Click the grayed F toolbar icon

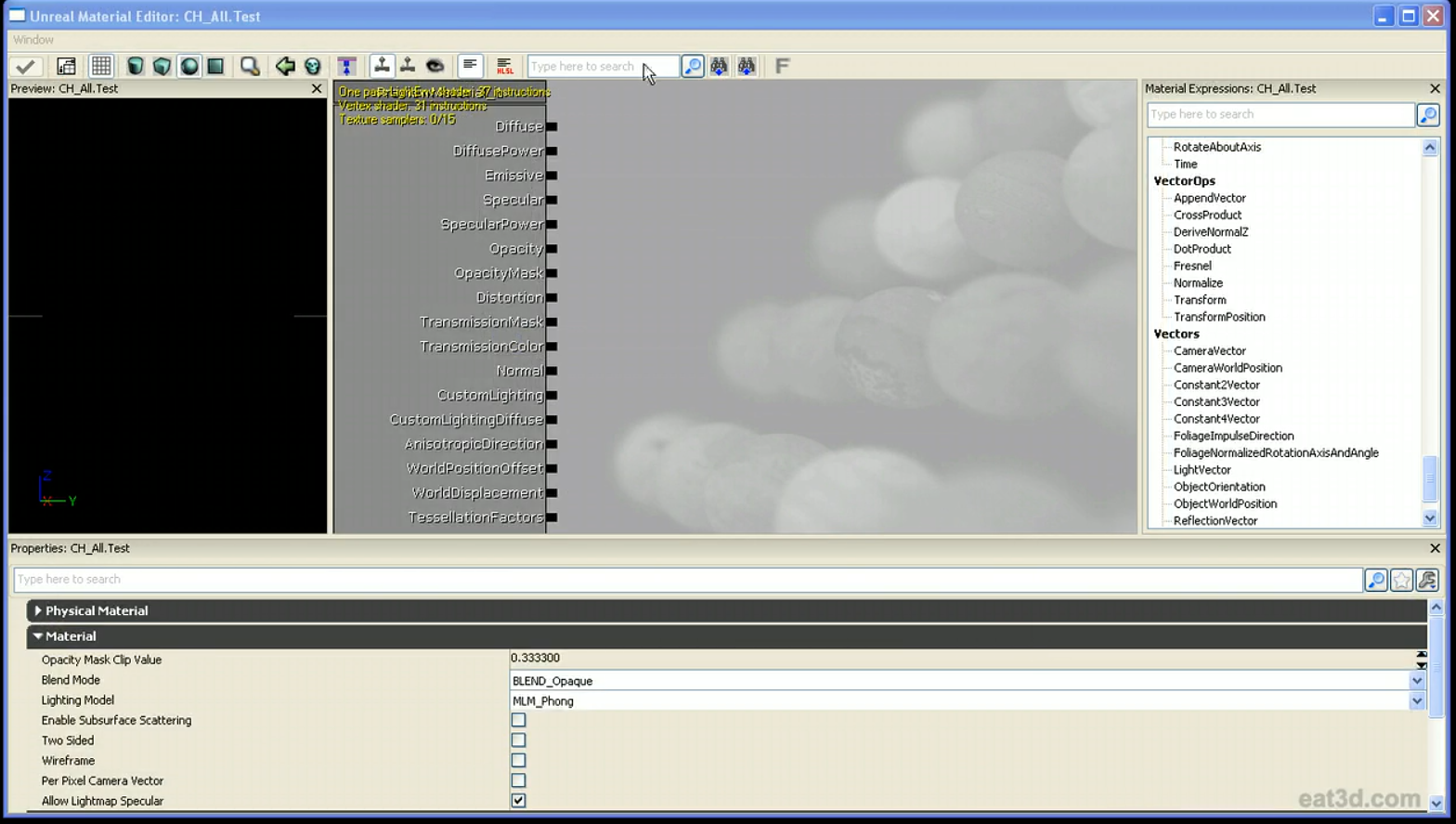(782, 66)
